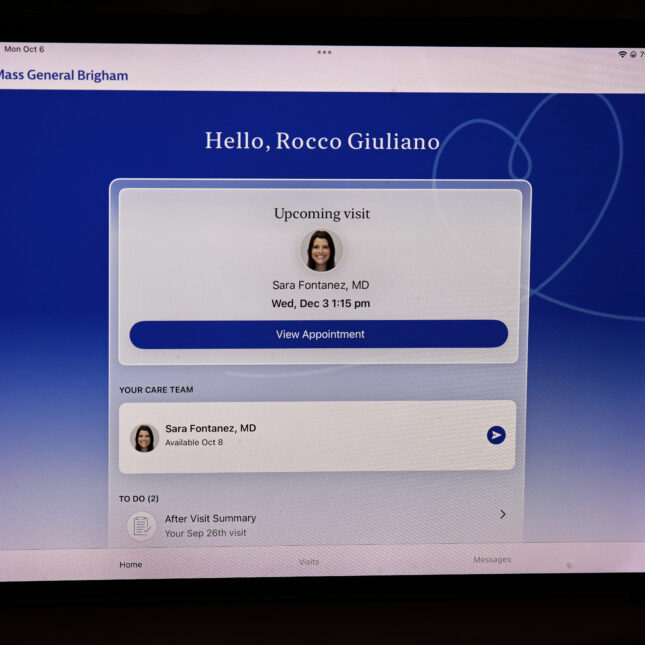Open Sara Fontanez, MD care team entry
Screen dimensions: 645x645
pyautogui.click(x=210, y=428)
